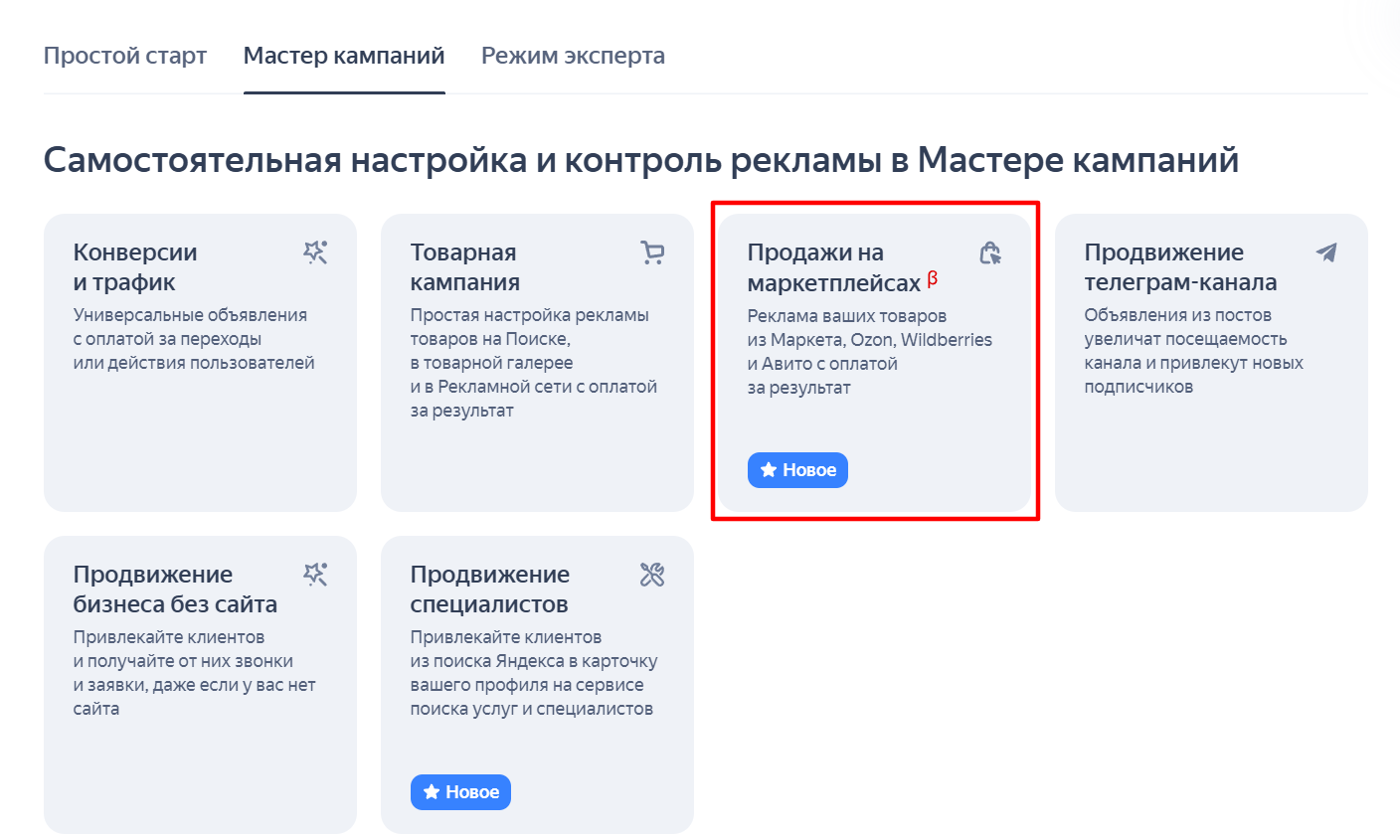The height and width of the screenshot is (840, 1400).
Task: Select Продажи на маркетплейсах heading
Action: [x=834, y=267]
